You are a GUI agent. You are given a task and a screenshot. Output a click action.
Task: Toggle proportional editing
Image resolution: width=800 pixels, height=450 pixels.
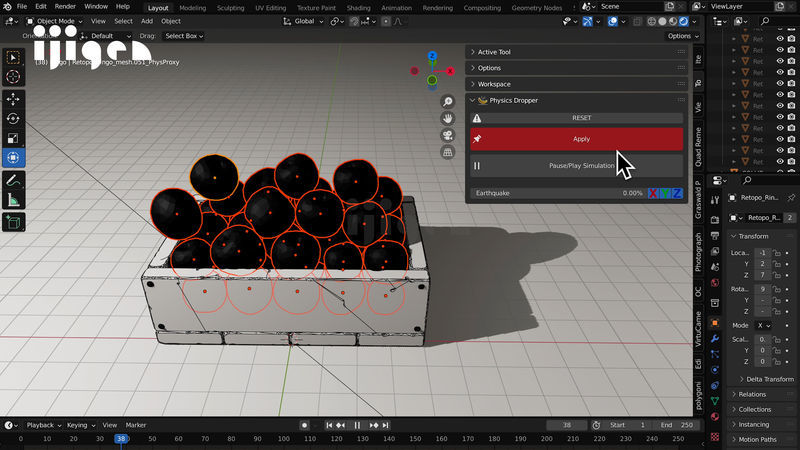click(x=386, y=21)
